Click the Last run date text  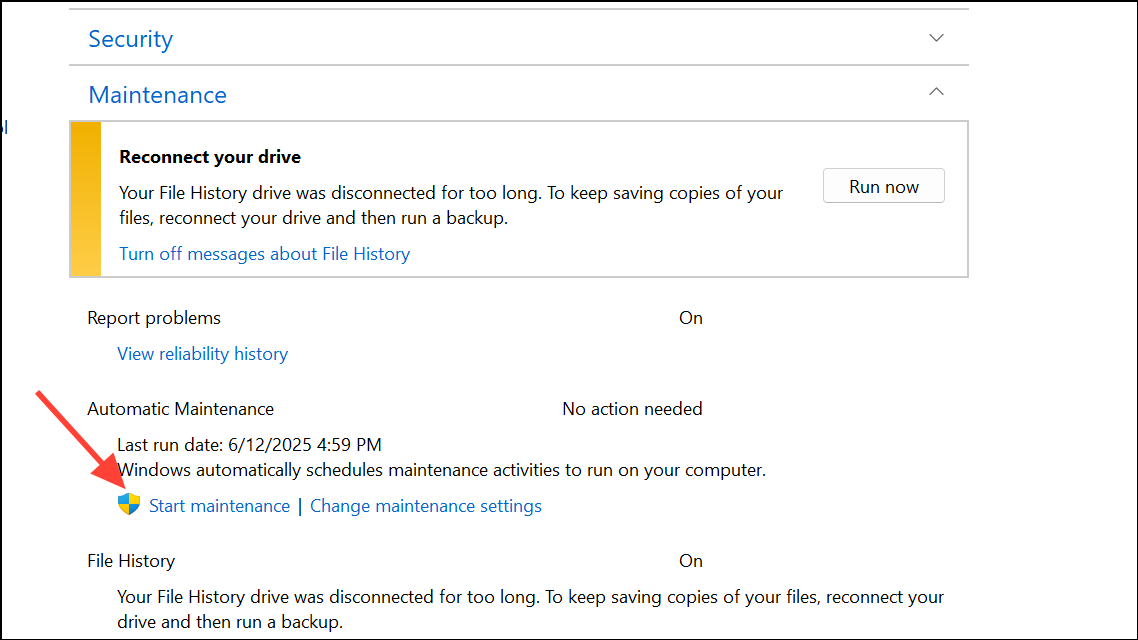[249, 445]
